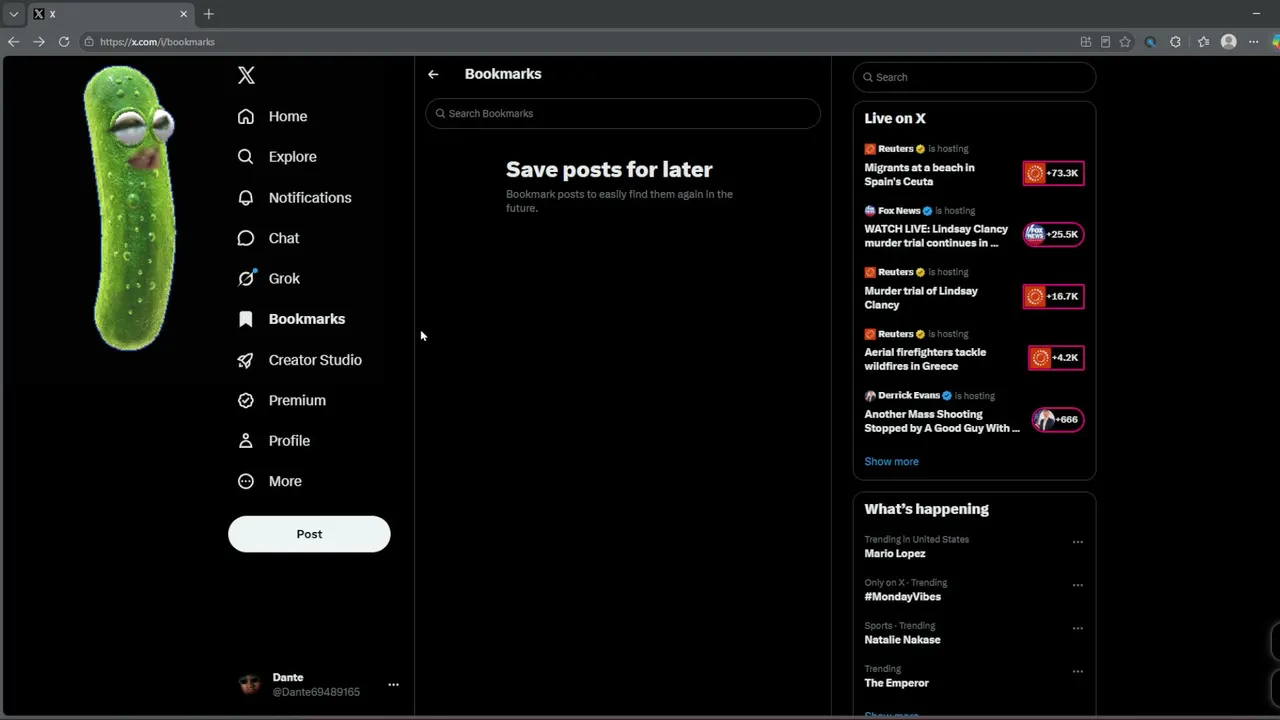Image resolution: width=1280 pixels, height=720 pixels.
Task: Click Show more under Live on X
Action: pyautogui.click(x=891, y=462)
